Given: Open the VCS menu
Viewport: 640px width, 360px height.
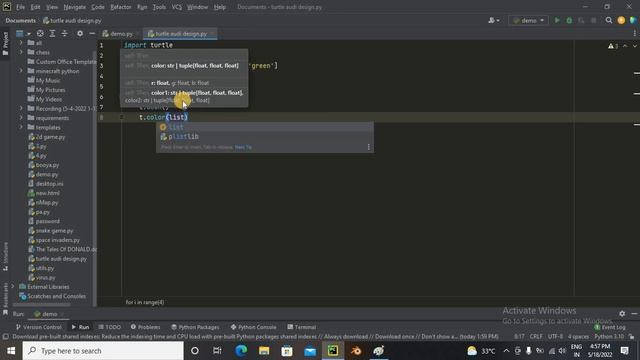Looking at the screenshot, I should click(176, 7).
